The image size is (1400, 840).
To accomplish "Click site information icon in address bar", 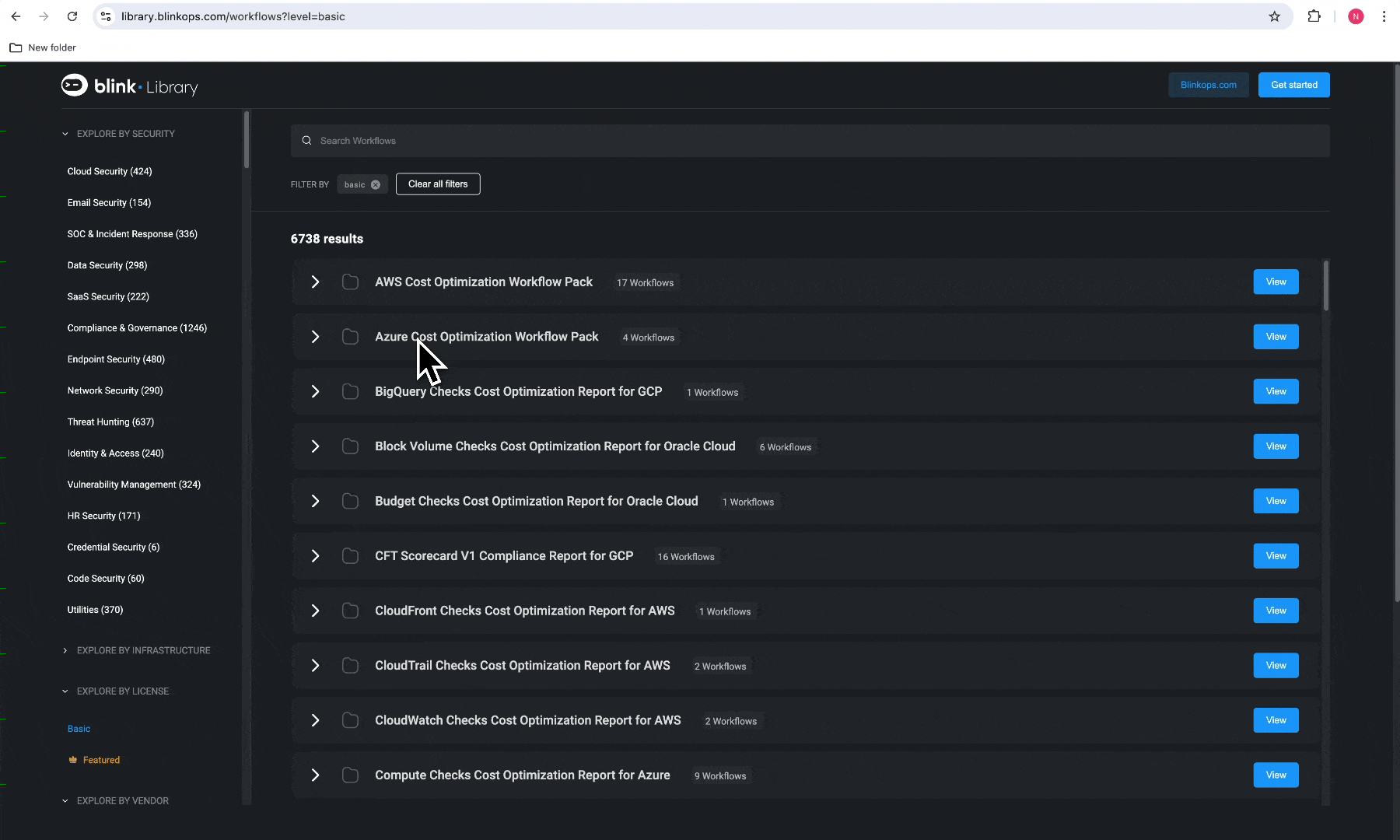I will (x=107, y=16).
